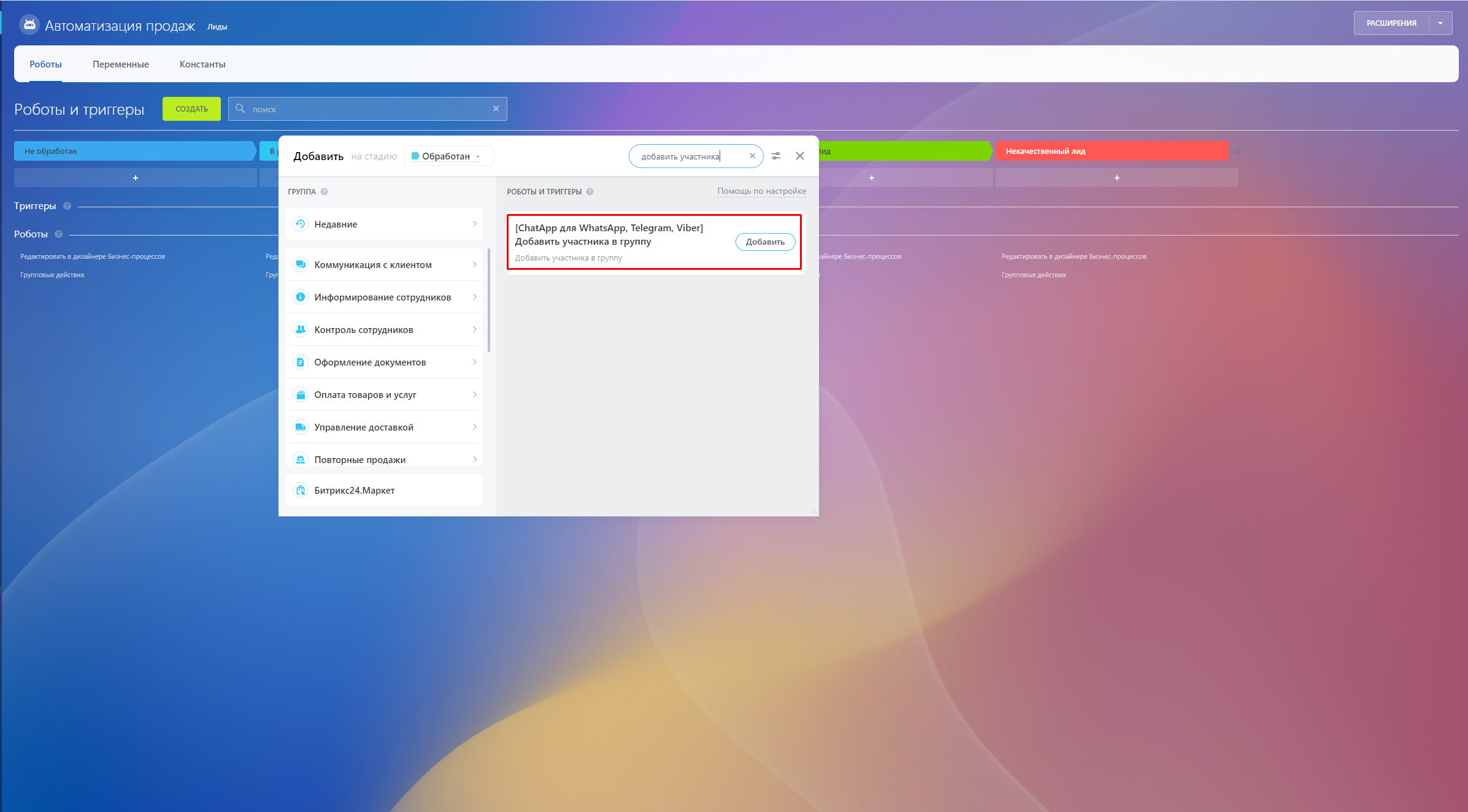Click the main поиск search field

pyautogui.click(x=368, y=109)
